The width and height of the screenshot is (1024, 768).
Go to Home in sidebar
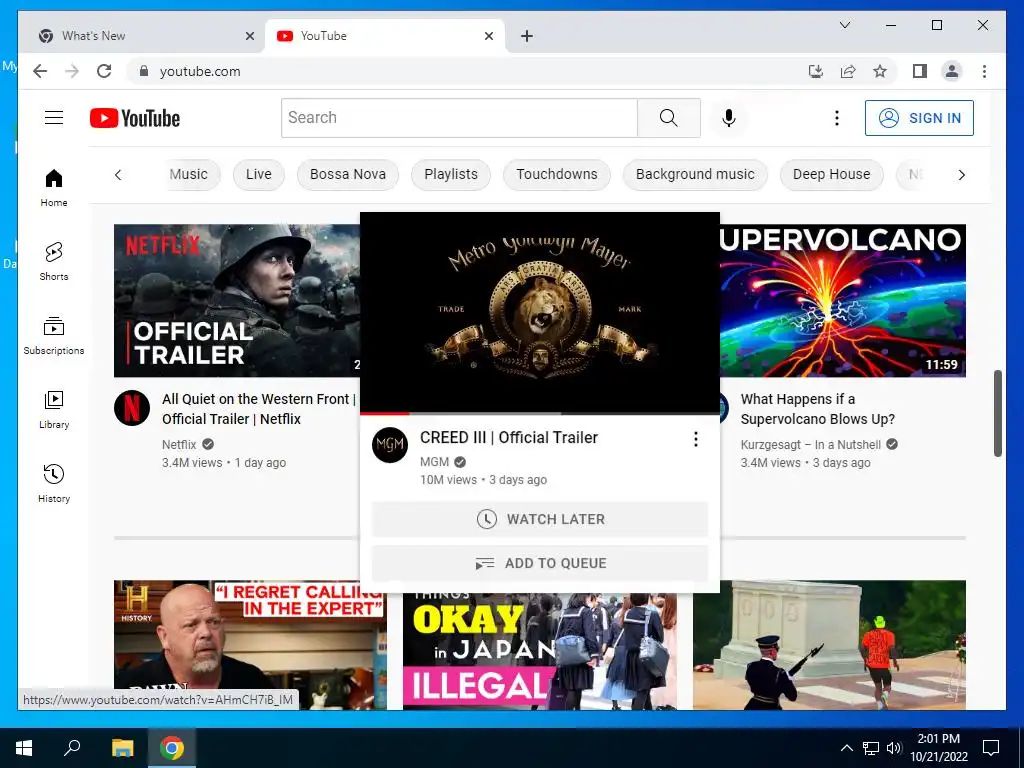click(54, 188)
